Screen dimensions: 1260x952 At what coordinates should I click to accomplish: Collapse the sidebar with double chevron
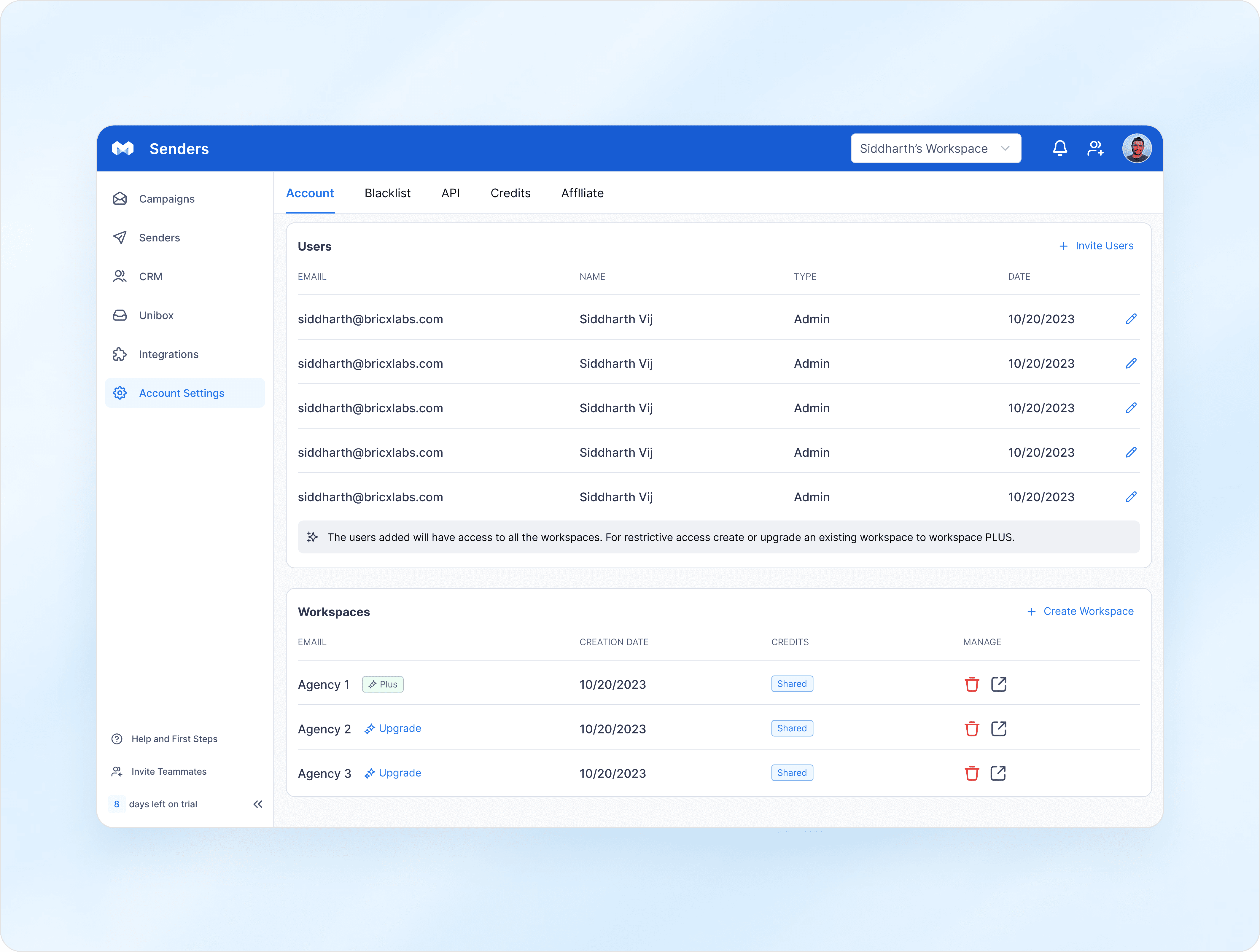pos(257,804)
